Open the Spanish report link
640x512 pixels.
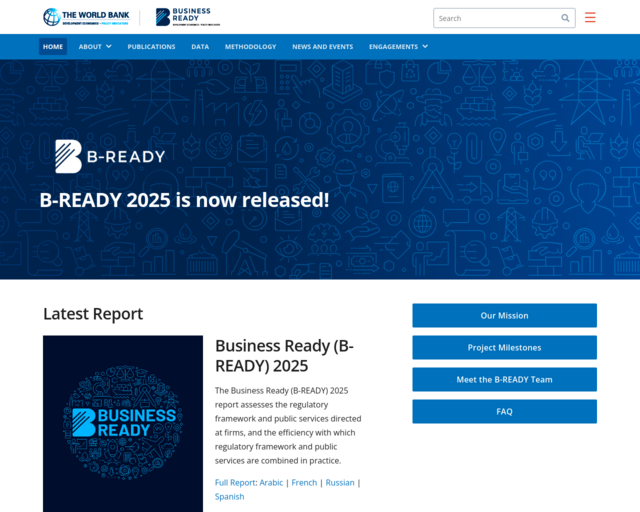click(x=229, y=496)
